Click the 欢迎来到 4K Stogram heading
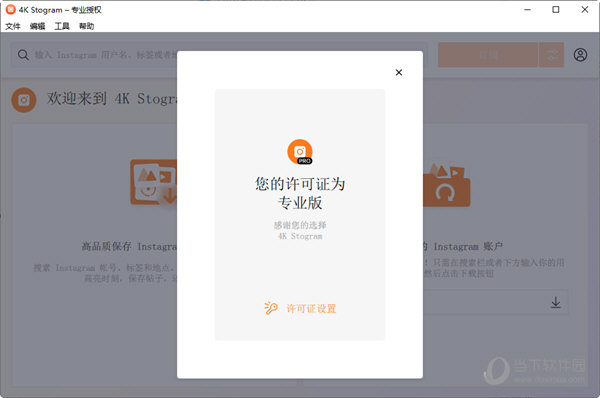The width and height of the screenshot is (600, 398). 112,99
